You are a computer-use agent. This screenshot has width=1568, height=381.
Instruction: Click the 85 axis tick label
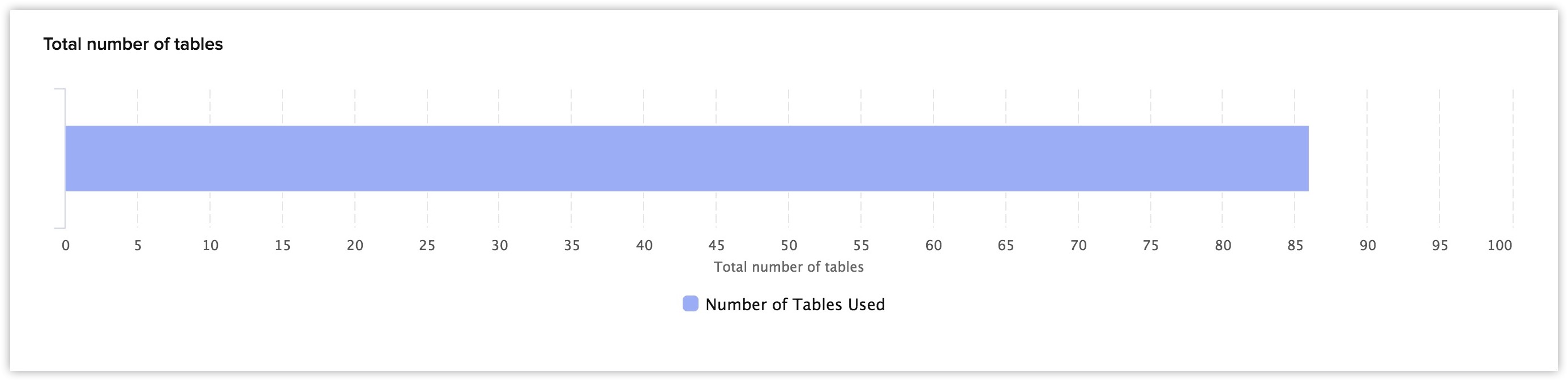[1295, 245]
